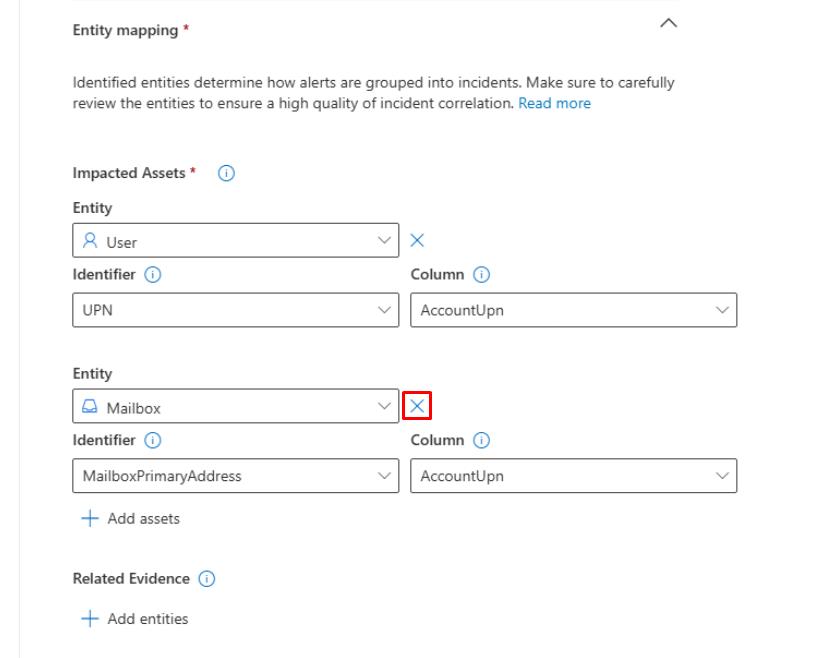Click info icon next to UPN Identifier label
The width and height of the screenshot is (819, 658).
154,274
